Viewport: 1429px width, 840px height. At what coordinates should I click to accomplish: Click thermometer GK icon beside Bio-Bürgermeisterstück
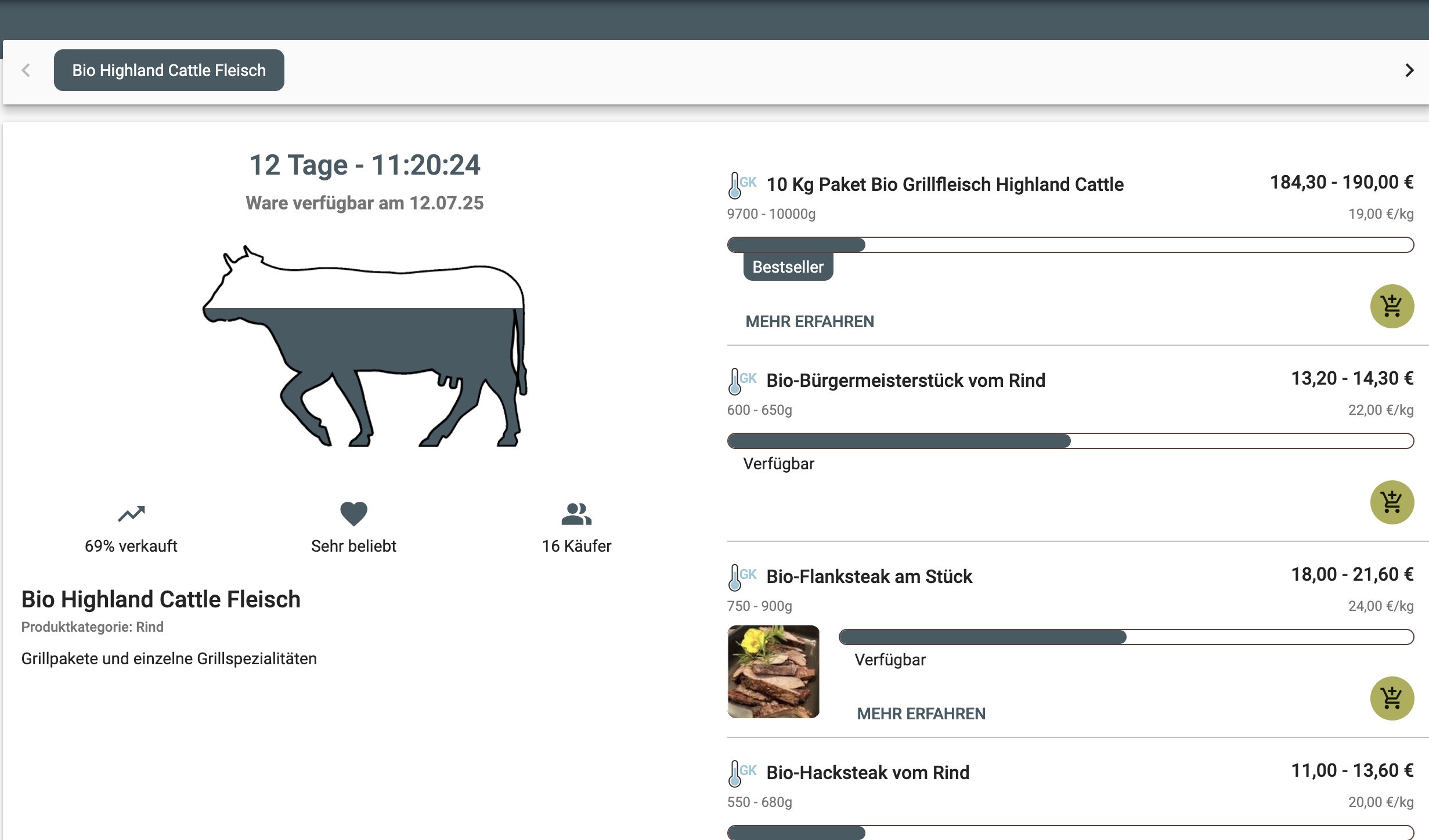742,381
